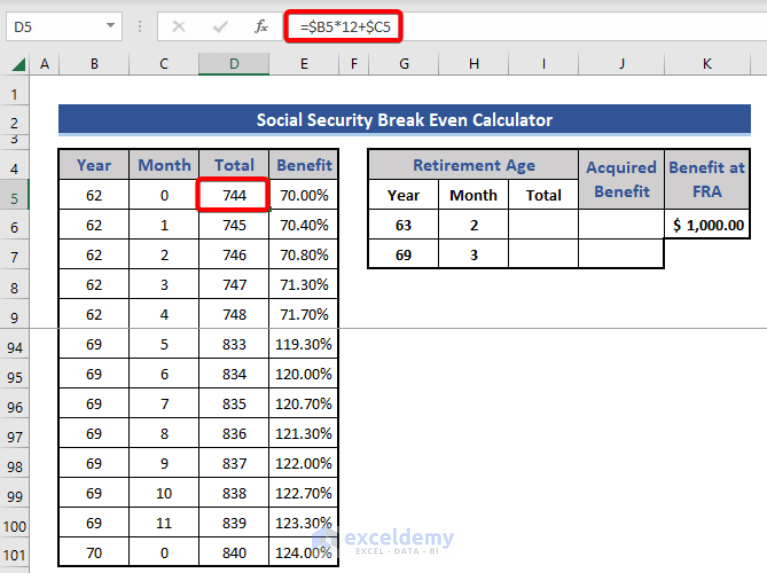Click the Acquired Benefit header
767x573 pixels.
click(x=621, y=180)
